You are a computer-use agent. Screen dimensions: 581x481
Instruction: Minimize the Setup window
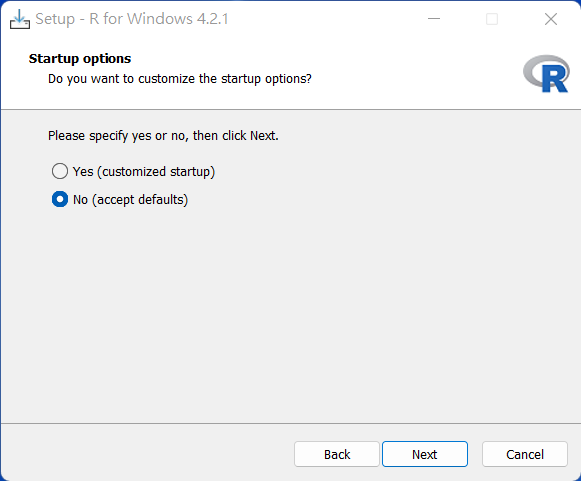click(434, 19)
